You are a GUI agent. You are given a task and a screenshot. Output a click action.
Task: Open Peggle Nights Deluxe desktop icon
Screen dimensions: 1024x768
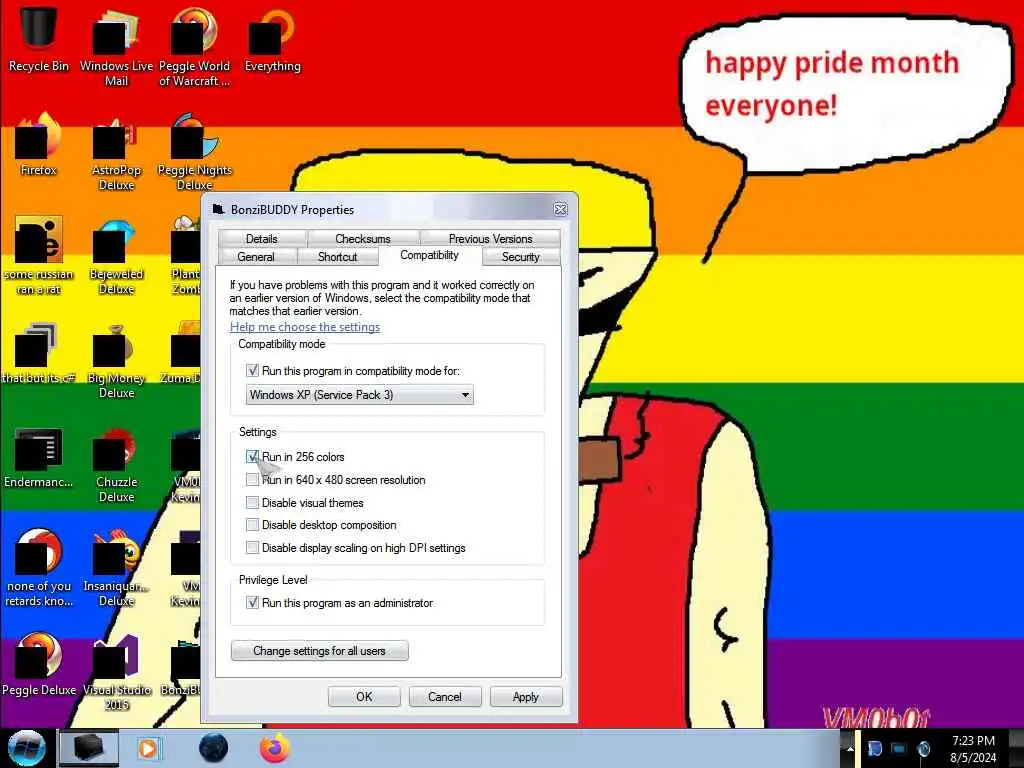tap(194, 152)
